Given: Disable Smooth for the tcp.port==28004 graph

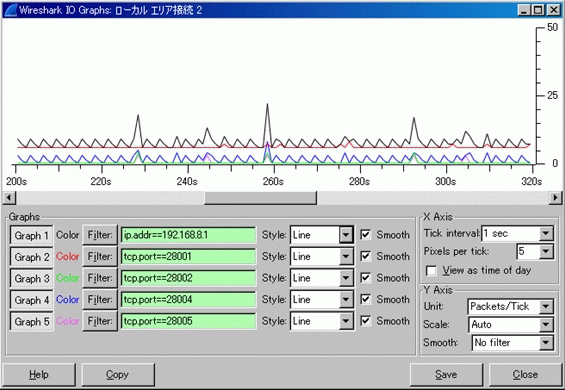Looking at the screenshot, I should pyautogui.click(x=365, y=299).
